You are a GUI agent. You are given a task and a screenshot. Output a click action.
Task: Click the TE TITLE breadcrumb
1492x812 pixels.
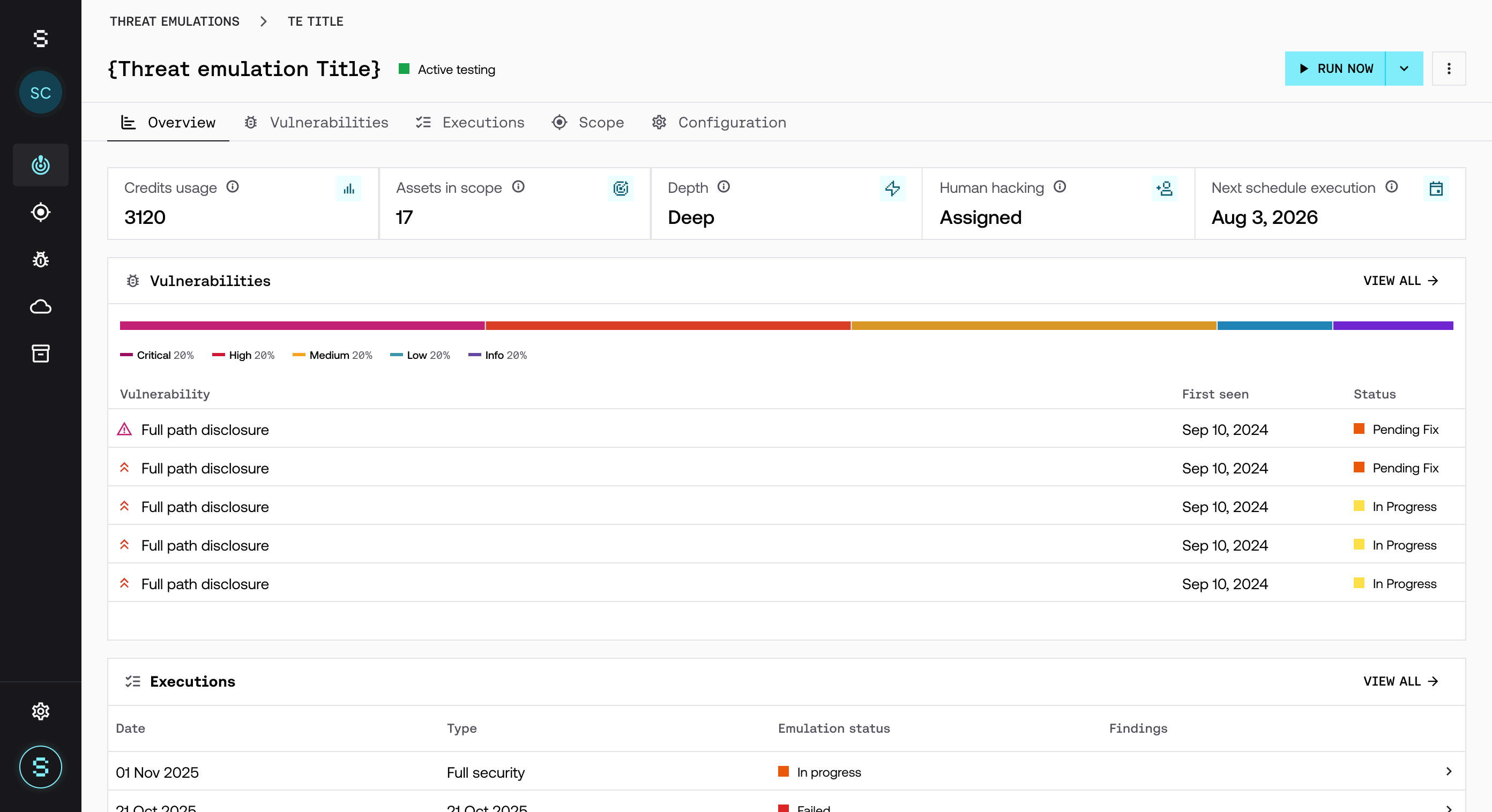(316, 21)
